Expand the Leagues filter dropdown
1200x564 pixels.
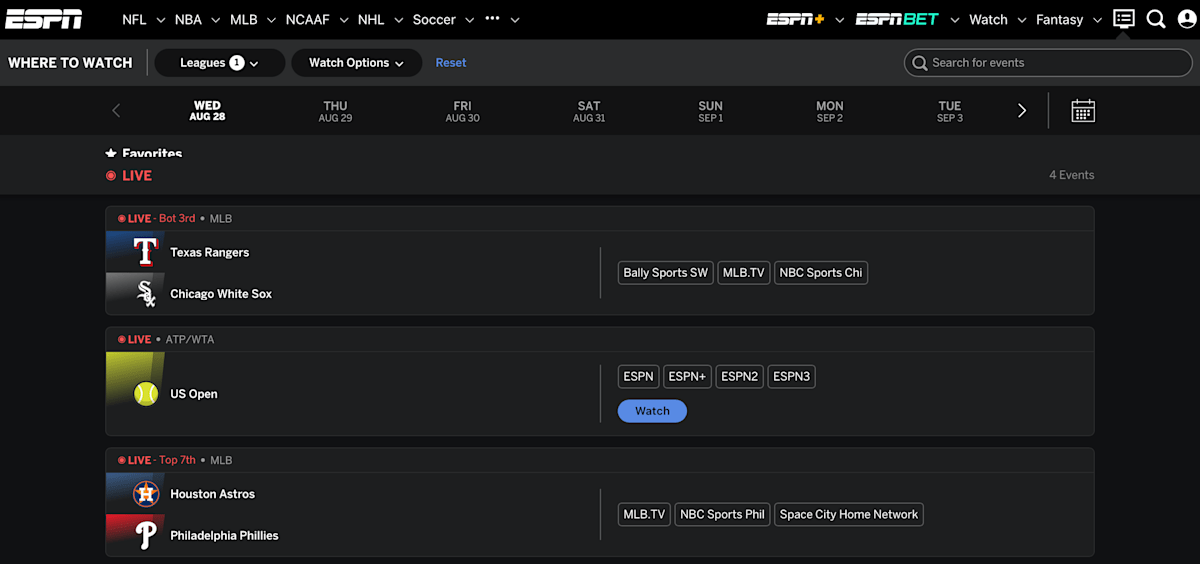tap(219, 63)
